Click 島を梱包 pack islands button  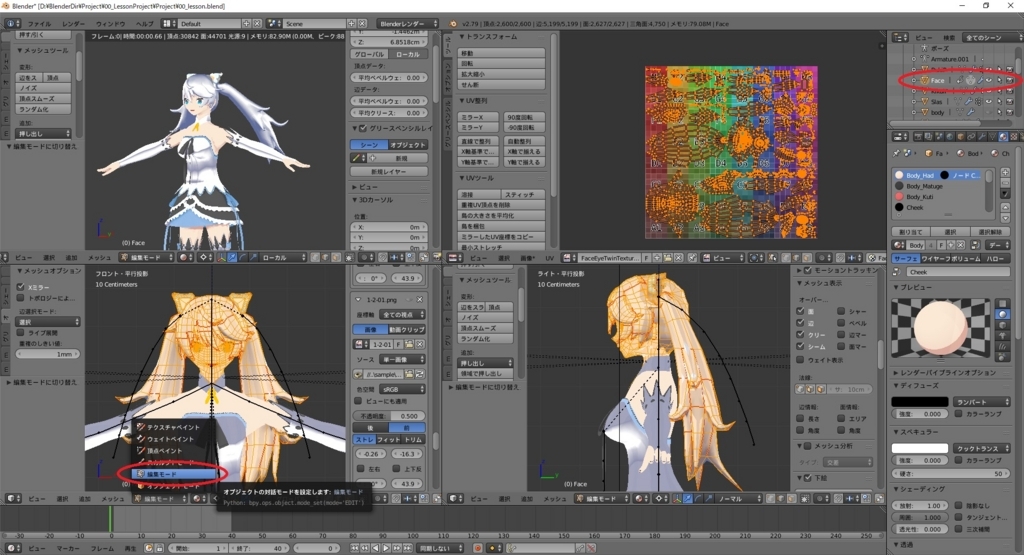coord(501,226)
